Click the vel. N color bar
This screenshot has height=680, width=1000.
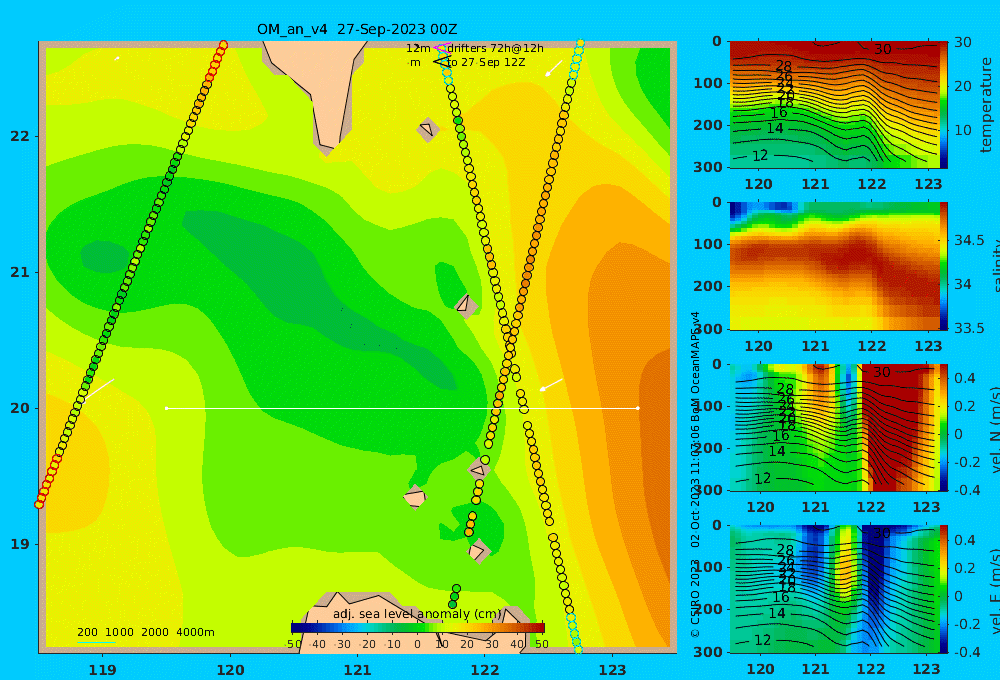coord(943,427)
